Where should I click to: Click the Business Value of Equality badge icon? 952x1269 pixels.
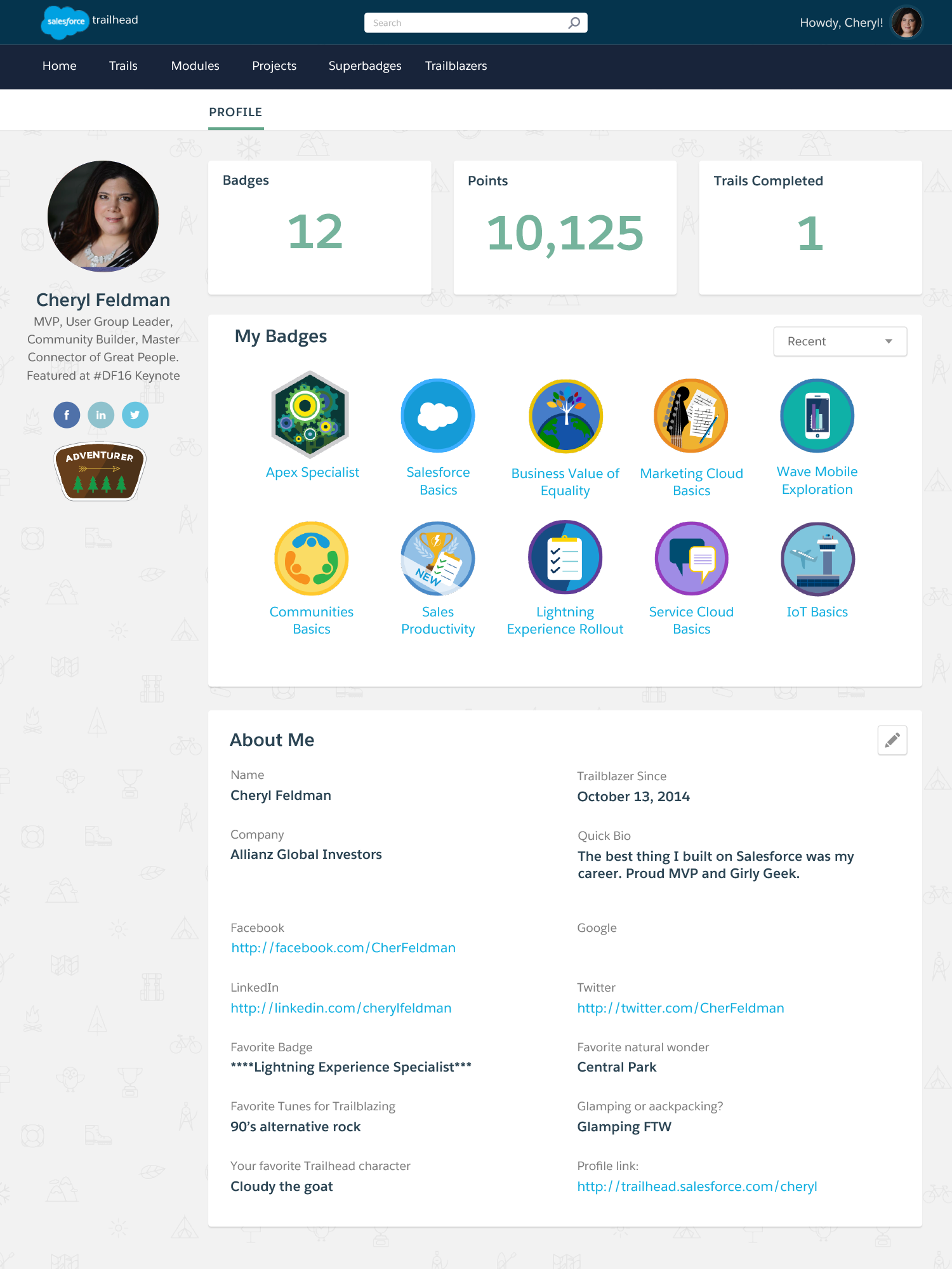(x=565, y=416)
